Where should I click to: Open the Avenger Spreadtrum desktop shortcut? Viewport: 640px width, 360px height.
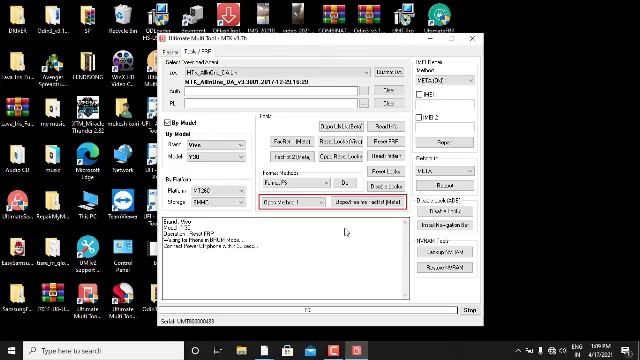(x=52, y=69)
